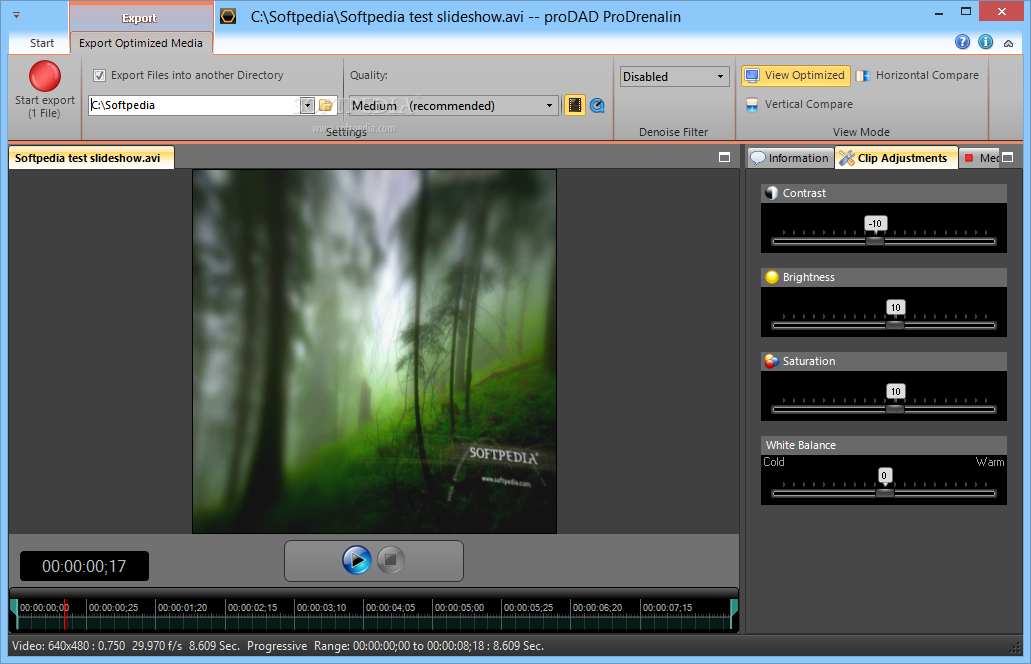Toggle Export Files into another Directory checkbox
The height and width of the screenshot is (664, 1031).
tap(99, 76)
